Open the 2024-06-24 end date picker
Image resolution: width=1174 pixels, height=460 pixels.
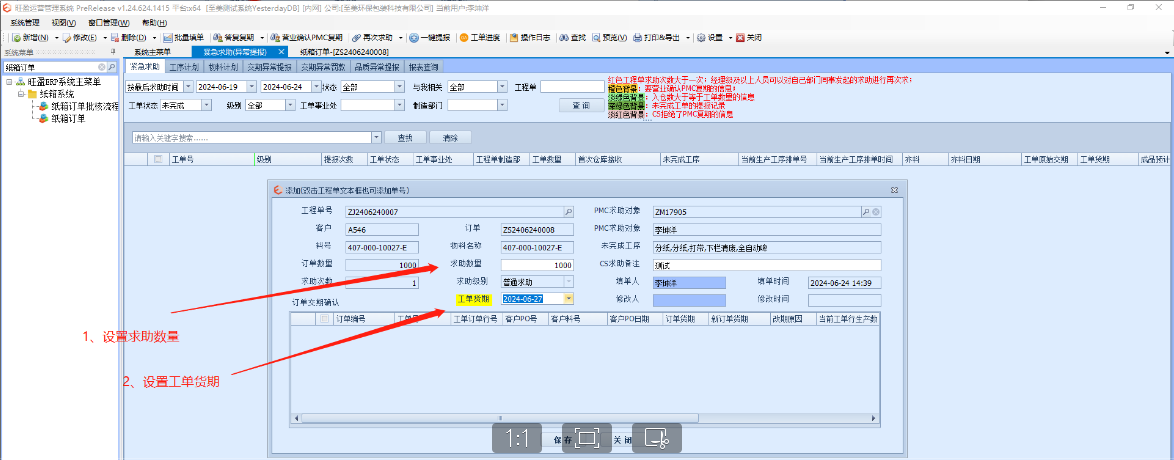click(x=317, y=86)
